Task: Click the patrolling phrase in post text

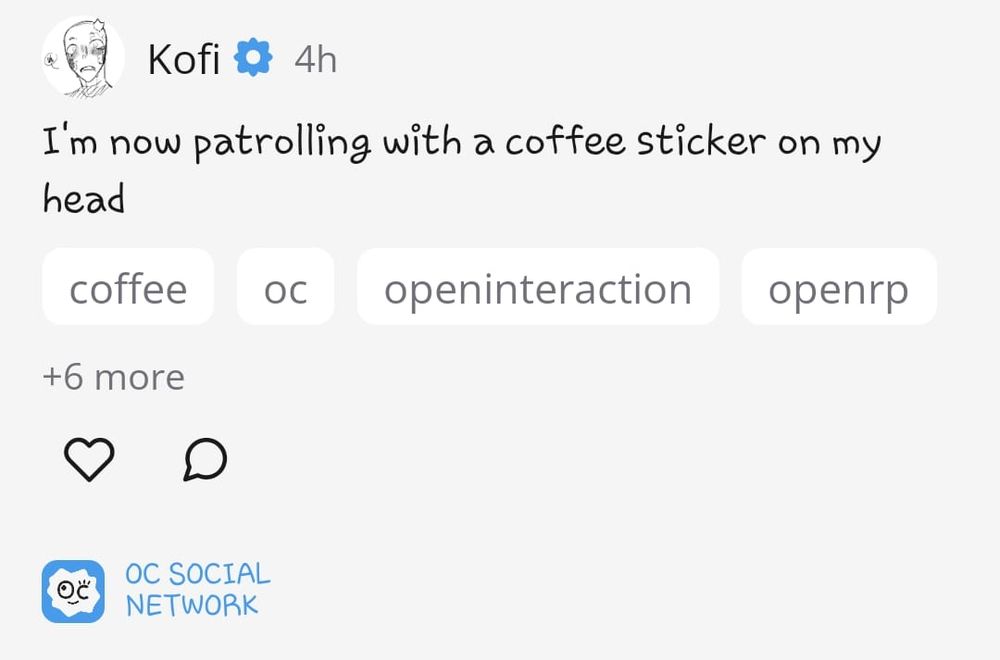Action: coord(281,143)
